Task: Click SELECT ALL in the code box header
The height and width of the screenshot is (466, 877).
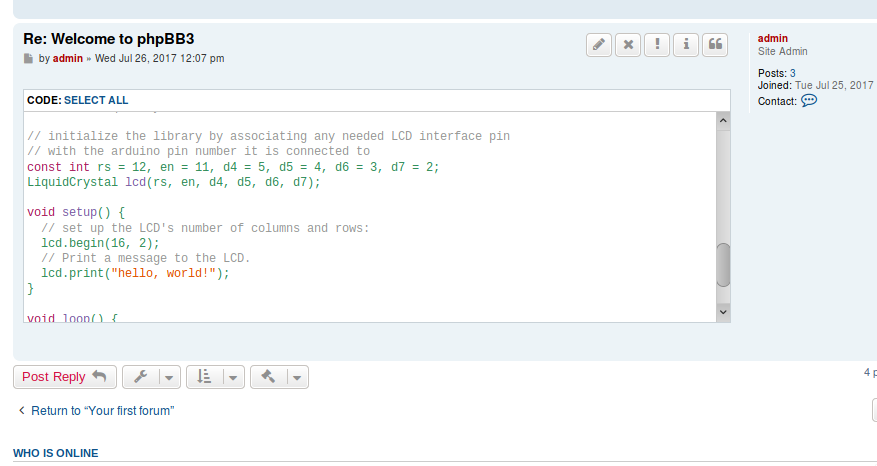Action: point(96,100)
